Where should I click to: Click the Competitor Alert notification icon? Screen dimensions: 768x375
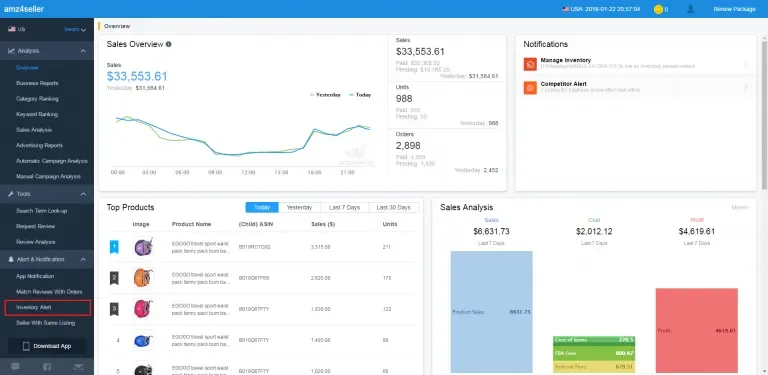(530, 88)
